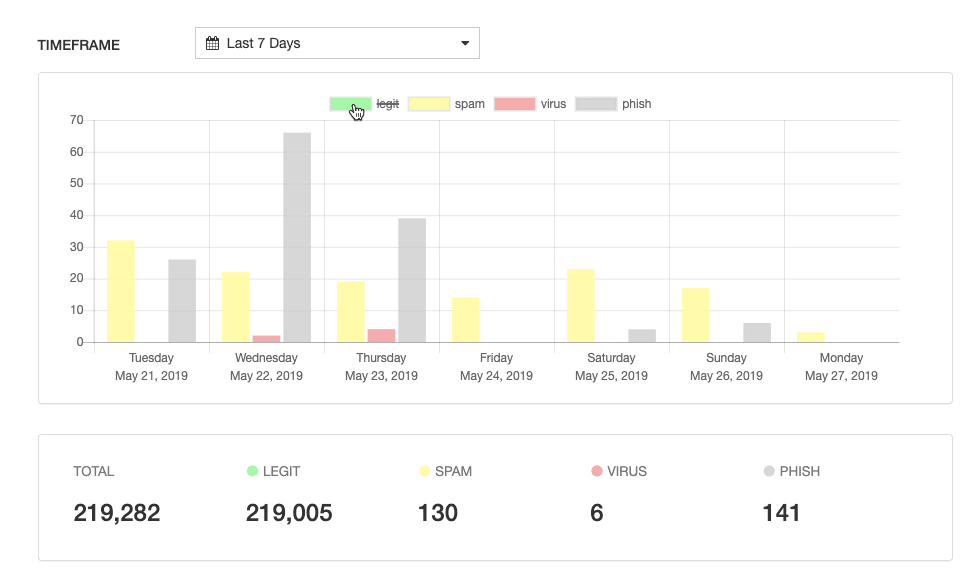This screenshot has width=977, height=580.
Task: Click the TOTAL count of 219,282
Action: (117, 512)
